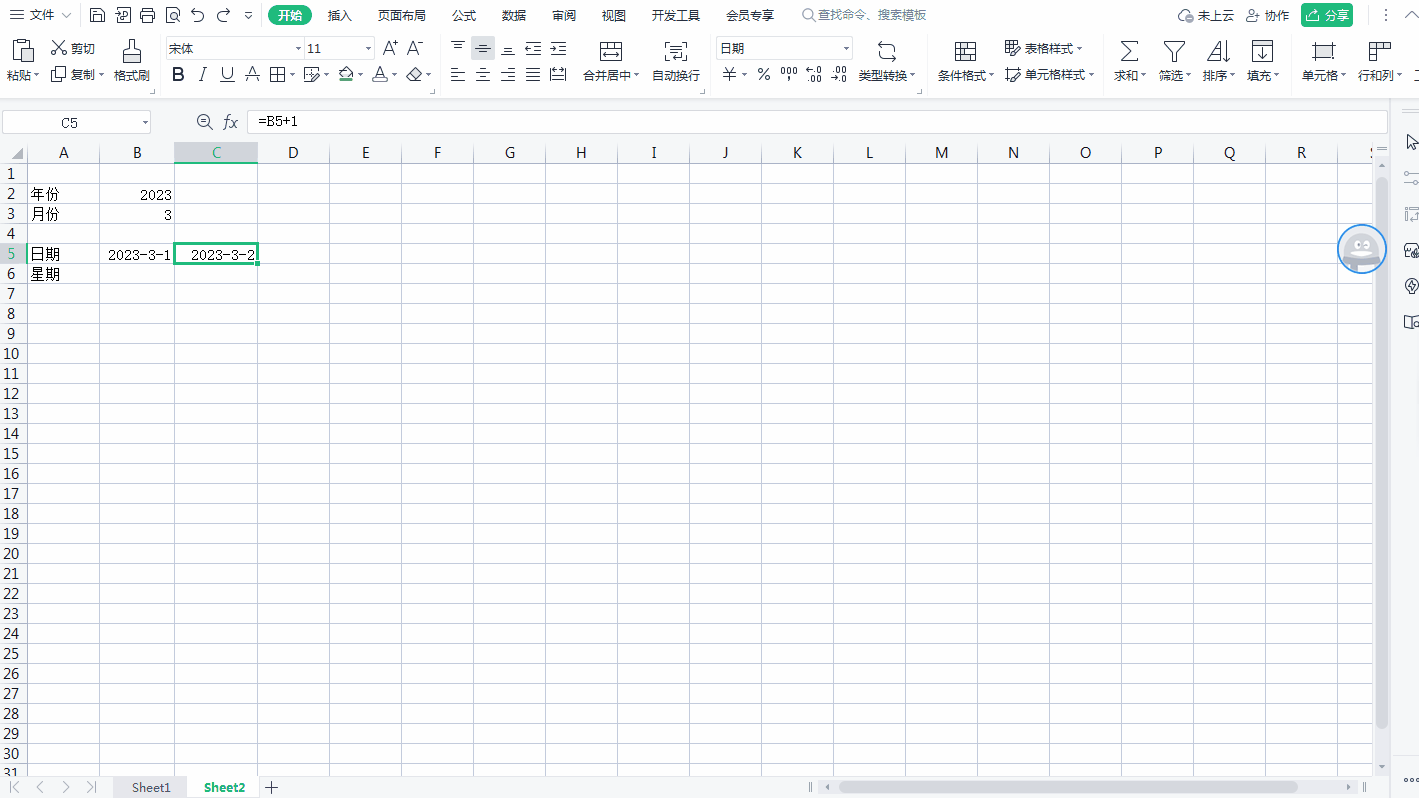Select cell B5 containing 2023-3-1
Viewport: 1419px width, 798px height.
pyautogui.click(x=137, y=254)
